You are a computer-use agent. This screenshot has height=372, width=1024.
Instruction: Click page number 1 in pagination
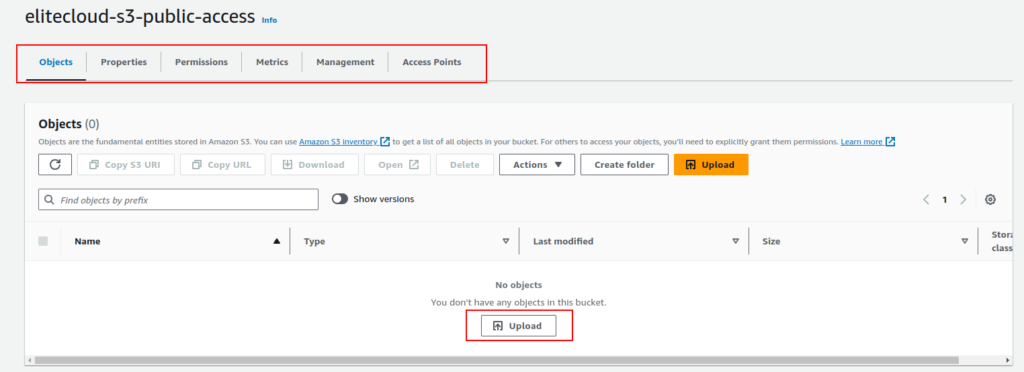coord(944,200)
